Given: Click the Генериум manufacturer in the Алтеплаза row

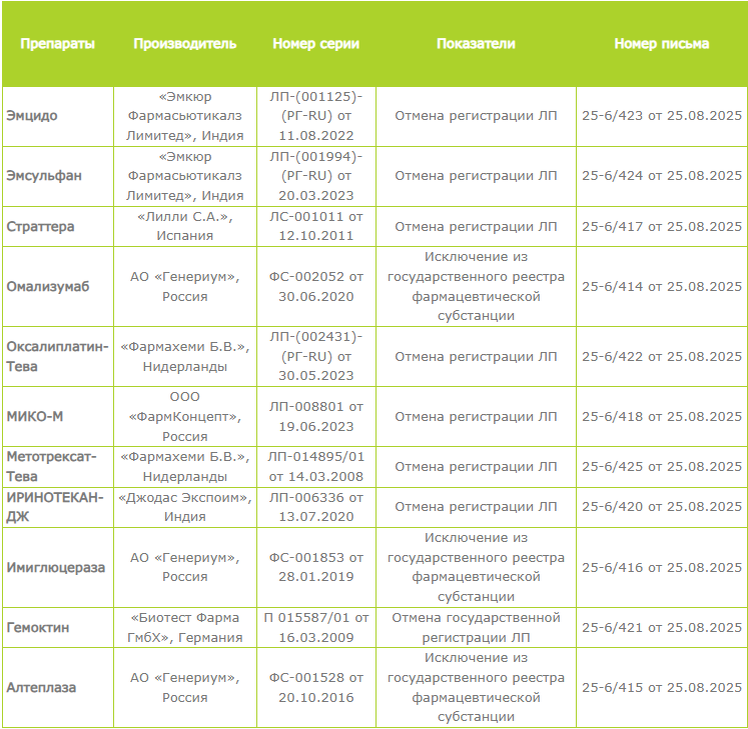Looking at the screenshot, I should pyautogui.click(x=185, y=687).
